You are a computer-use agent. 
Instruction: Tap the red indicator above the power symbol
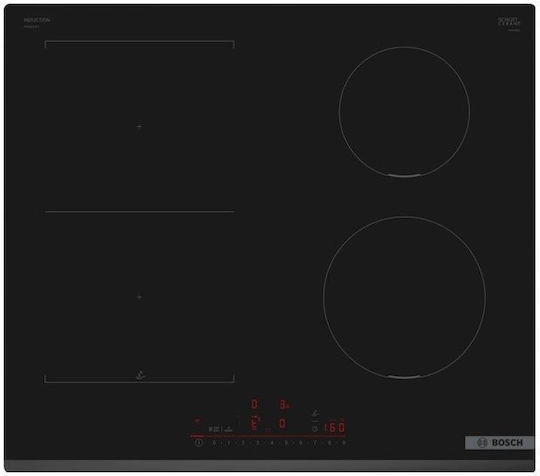tap(197, 421)
